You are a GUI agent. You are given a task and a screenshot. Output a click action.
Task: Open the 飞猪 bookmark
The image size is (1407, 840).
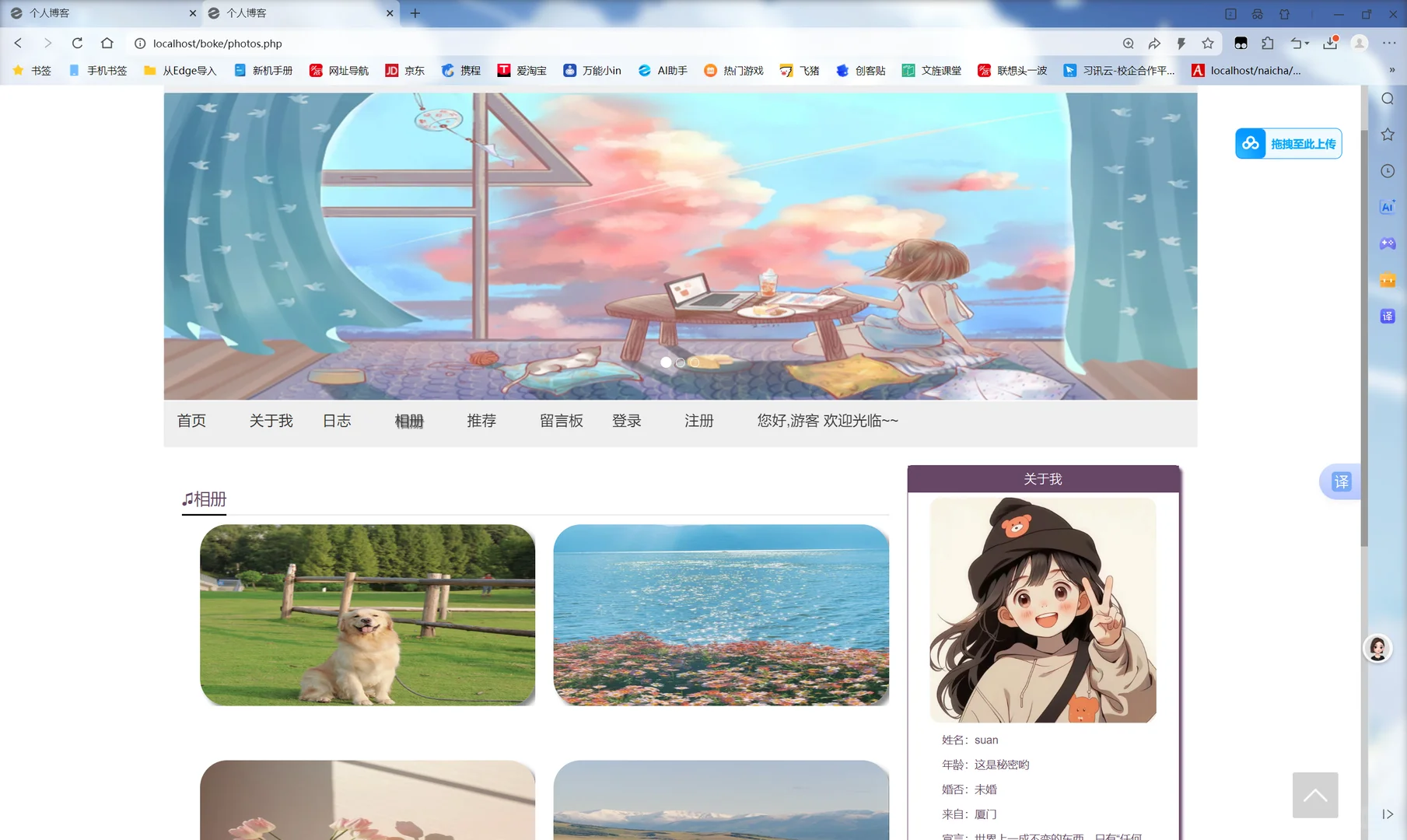click(800, 70)
